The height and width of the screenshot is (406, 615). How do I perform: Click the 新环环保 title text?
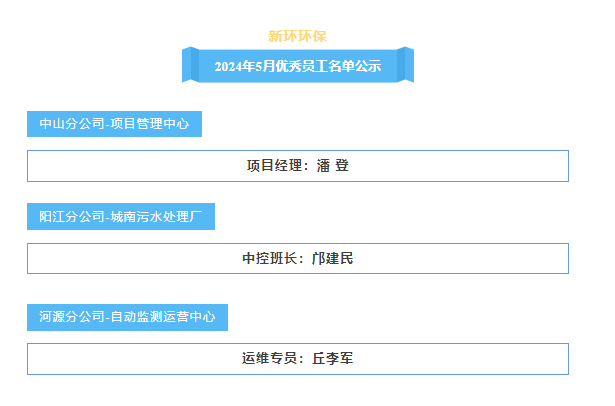[x=297, y=36]
